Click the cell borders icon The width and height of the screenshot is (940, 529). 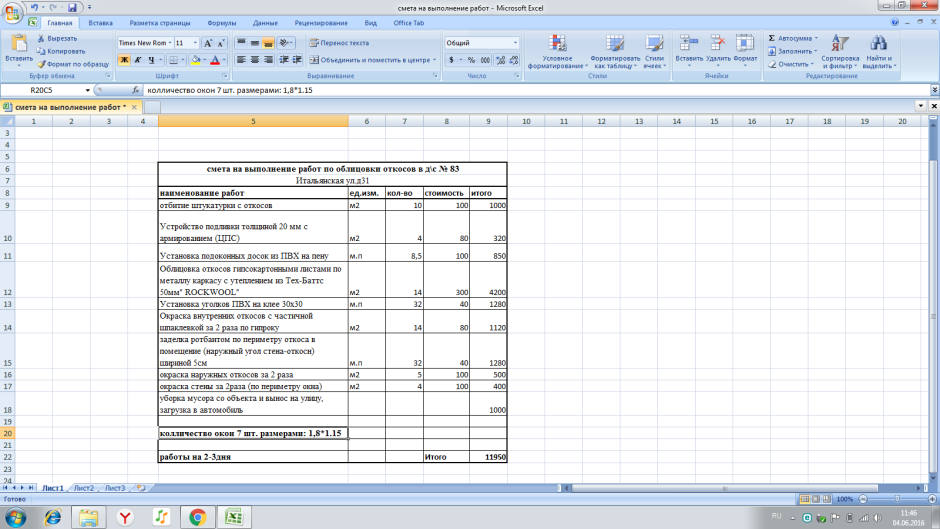coord(173,60)
